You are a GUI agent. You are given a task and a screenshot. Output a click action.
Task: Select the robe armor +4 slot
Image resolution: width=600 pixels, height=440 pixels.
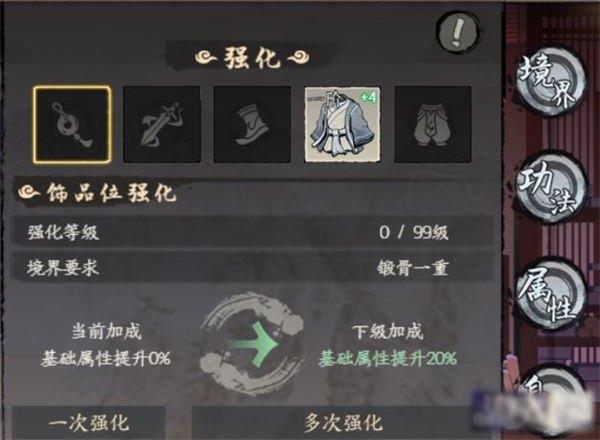coord(342,125)
